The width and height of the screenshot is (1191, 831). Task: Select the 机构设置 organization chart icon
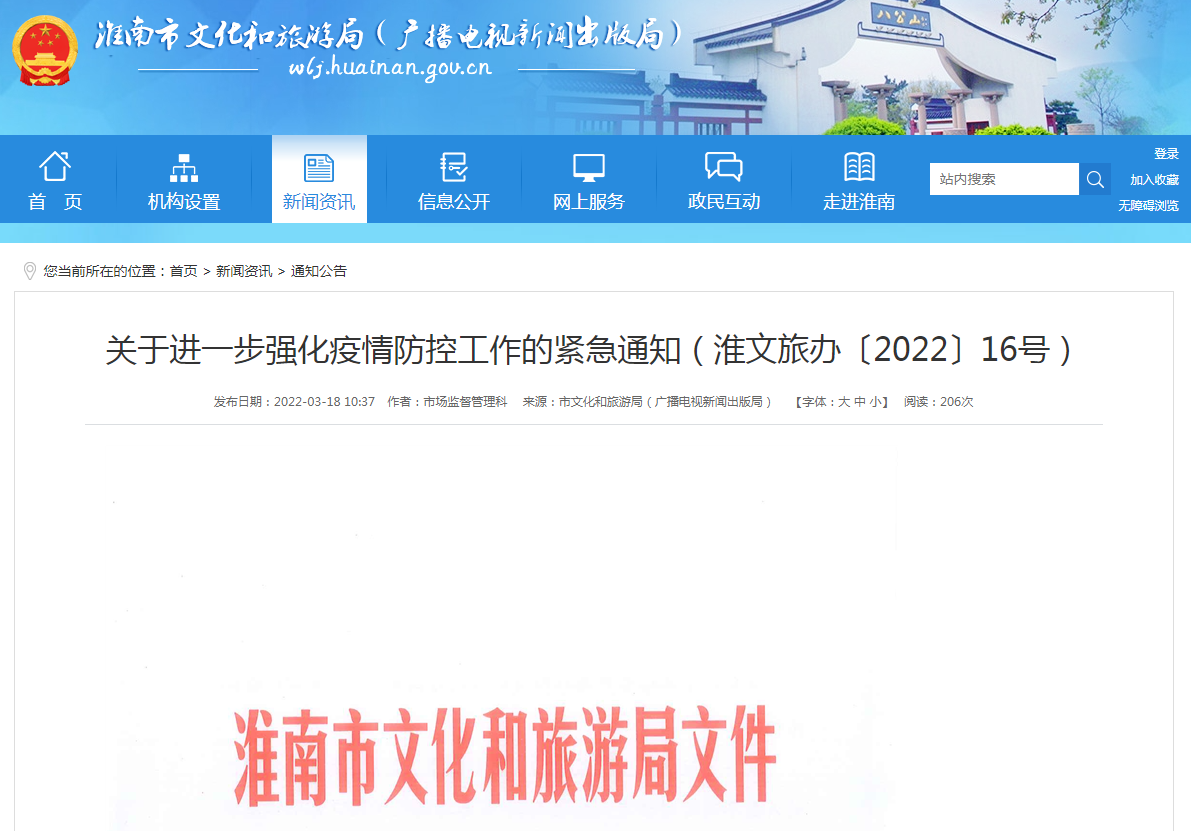click(184, 165)
